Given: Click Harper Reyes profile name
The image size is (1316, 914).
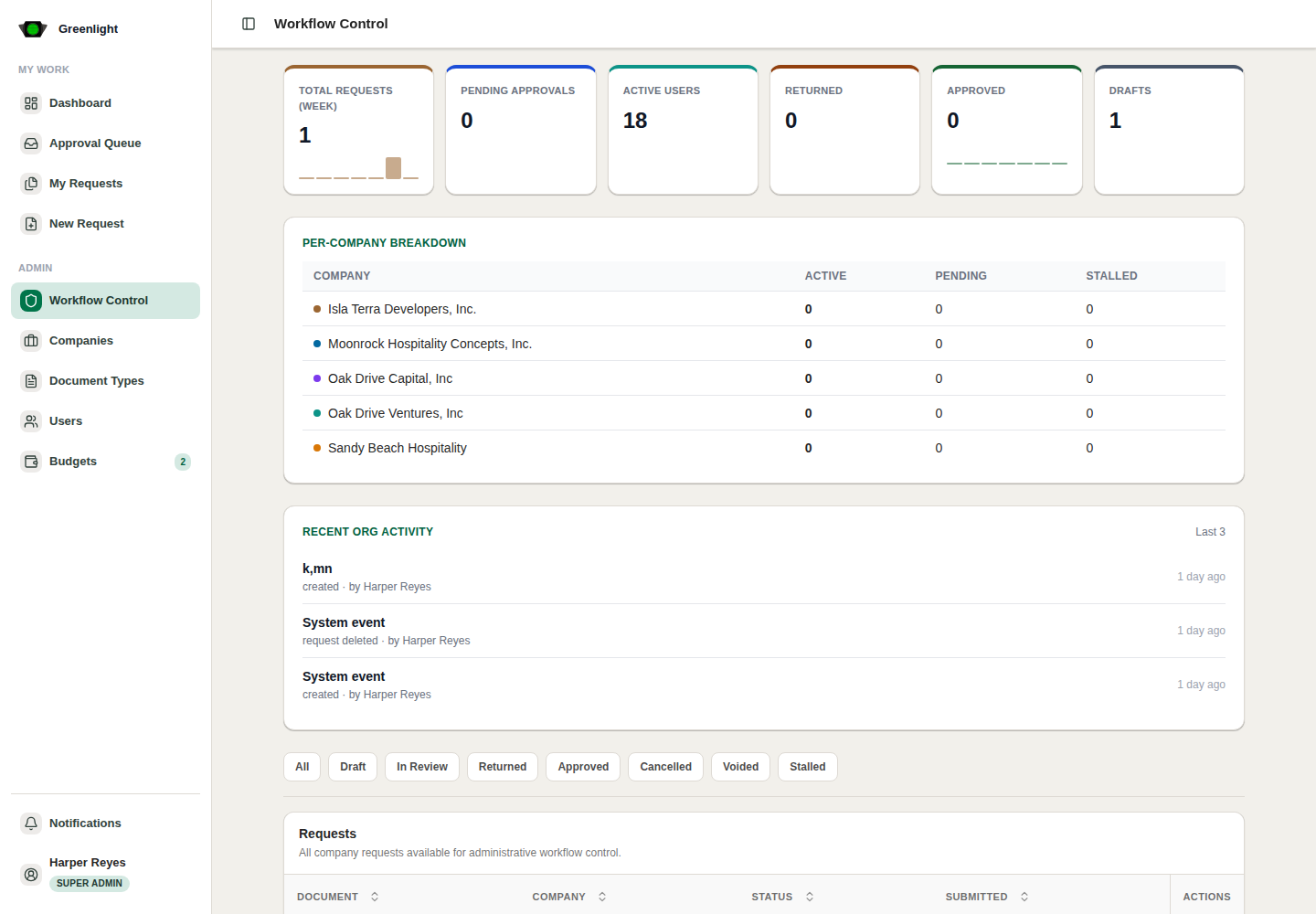Looking at the screenshot, I should coord(88,863).
